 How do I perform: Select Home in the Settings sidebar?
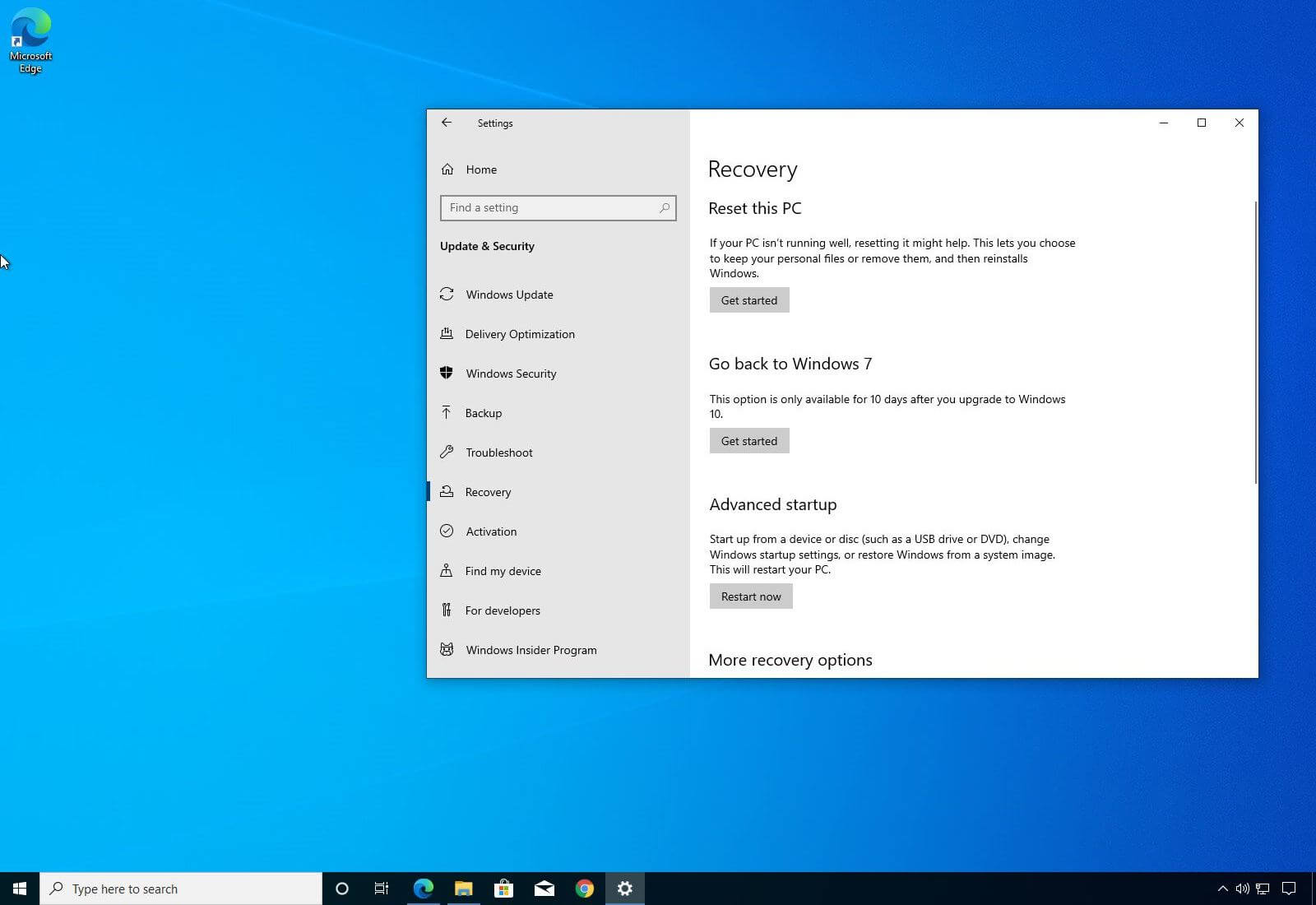pos(480,169)
